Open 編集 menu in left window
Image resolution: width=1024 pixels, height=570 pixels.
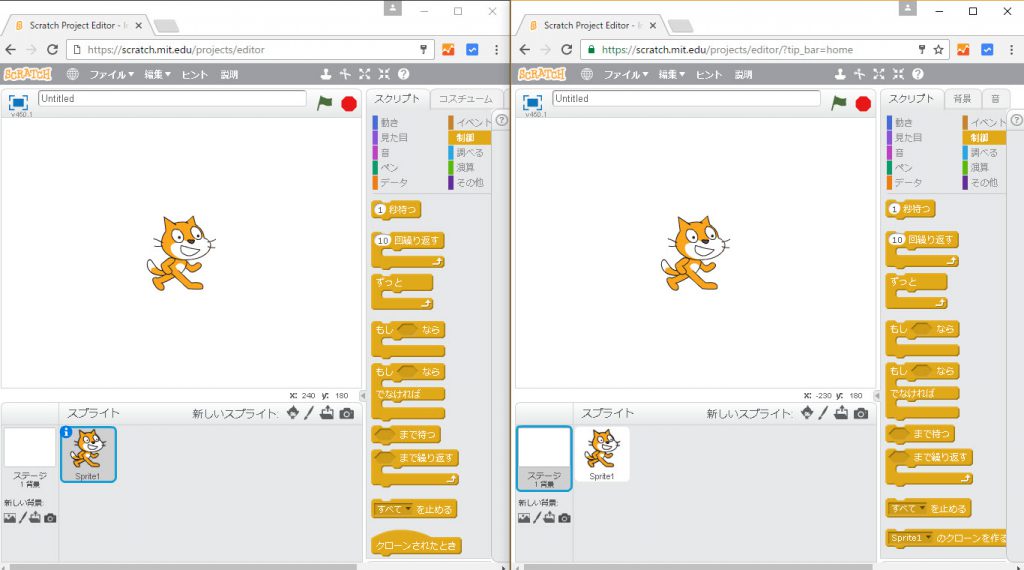(157, 74)
